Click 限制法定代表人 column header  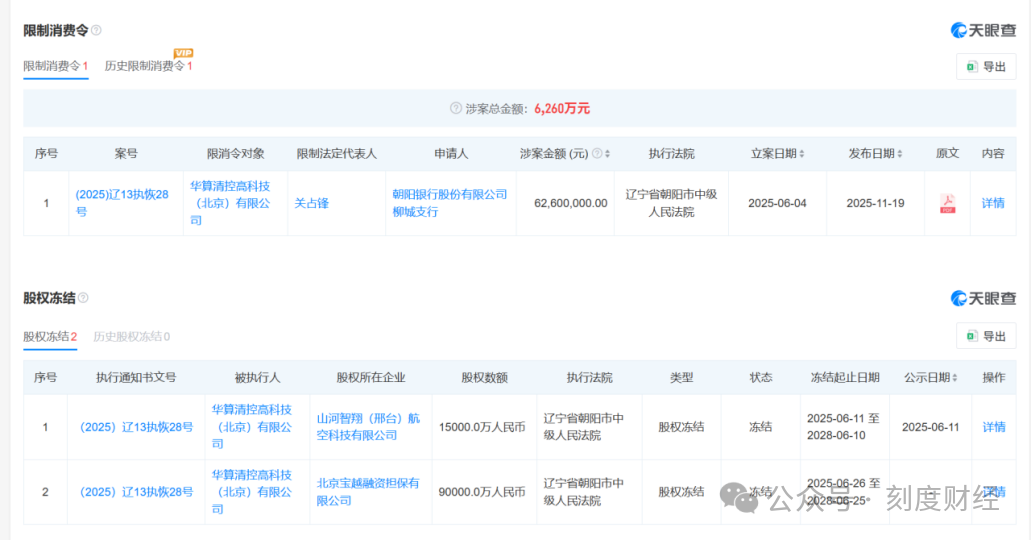336,153
